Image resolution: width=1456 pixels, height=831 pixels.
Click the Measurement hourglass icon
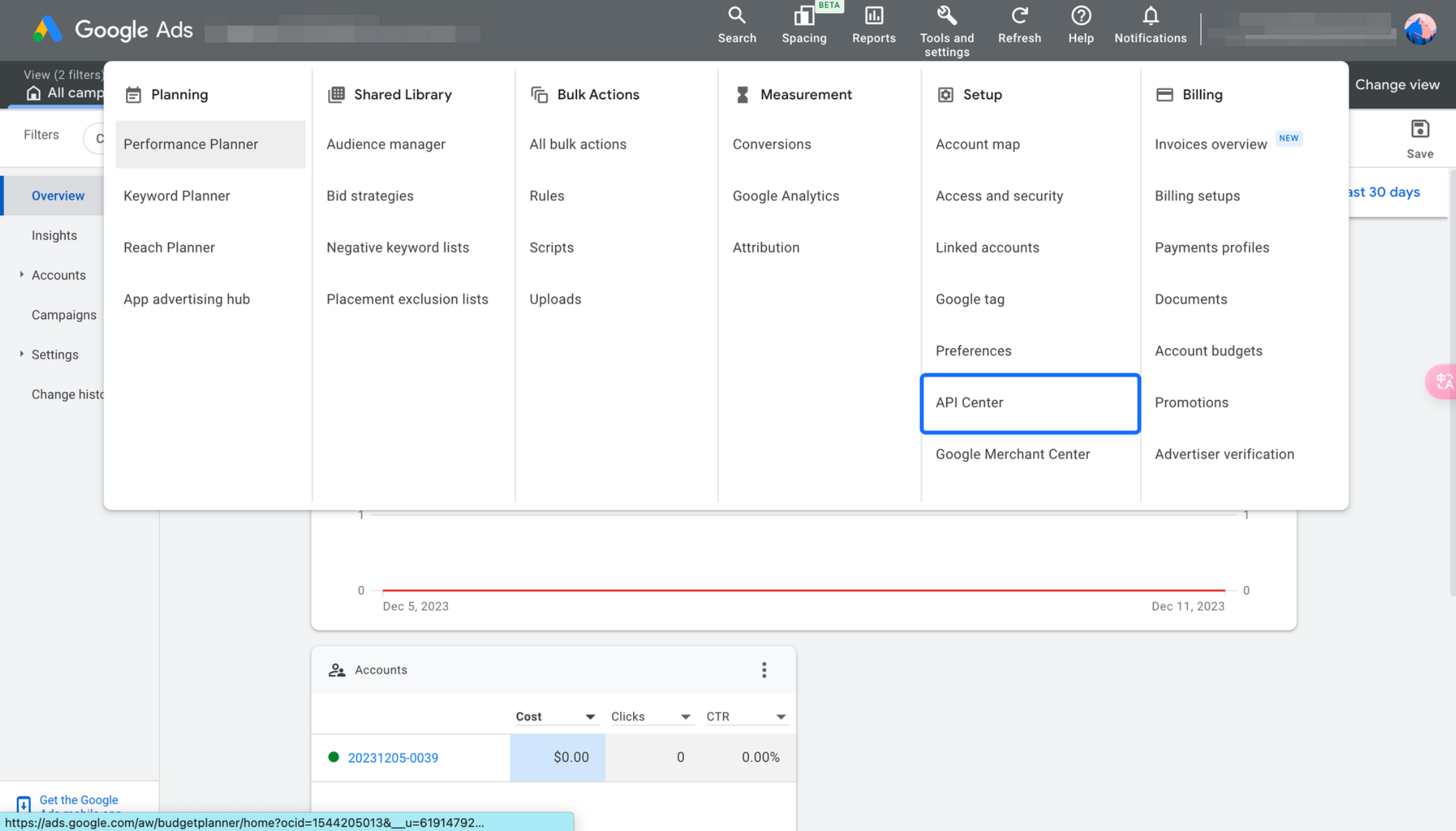tap(742, 95)
